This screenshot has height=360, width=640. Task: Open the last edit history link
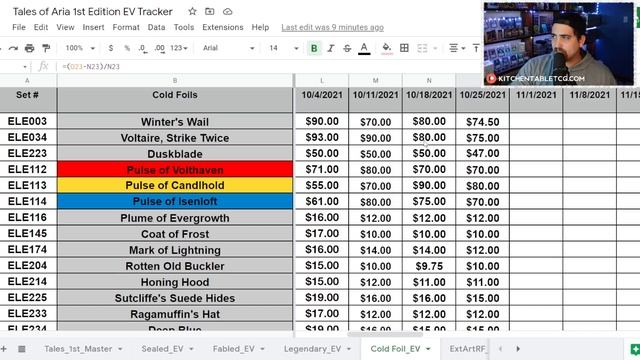(332, 27)
